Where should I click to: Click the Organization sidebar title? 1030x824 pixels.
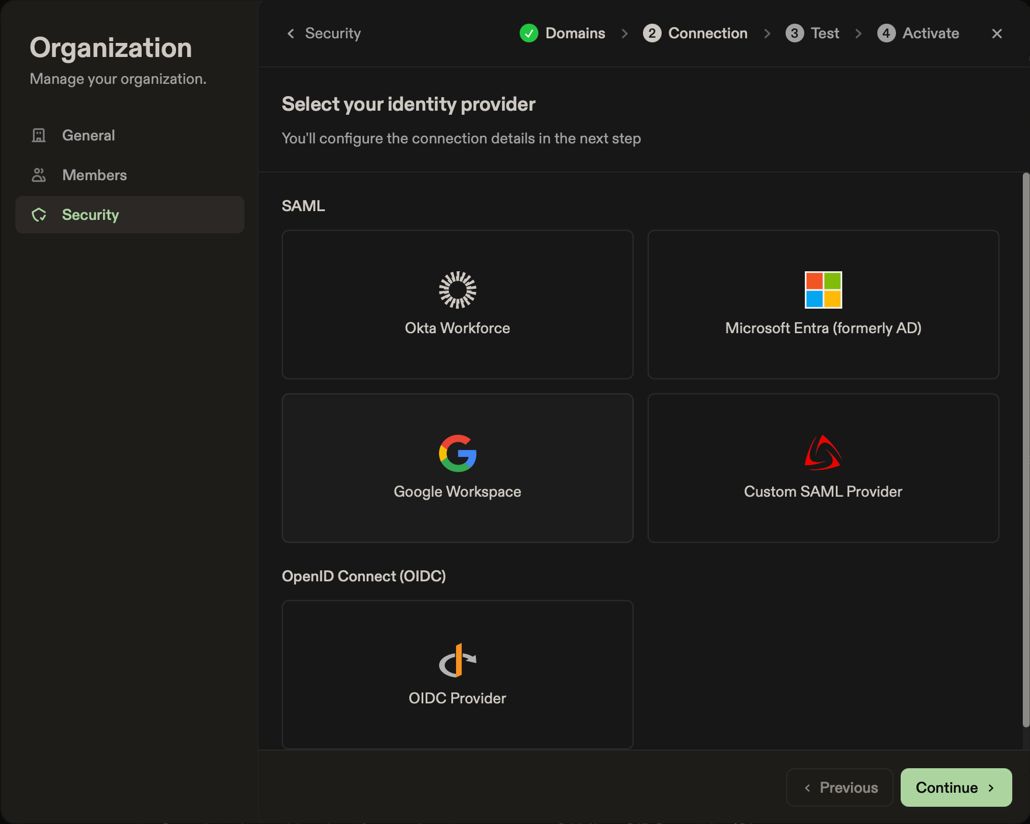[x=111, y=48]
